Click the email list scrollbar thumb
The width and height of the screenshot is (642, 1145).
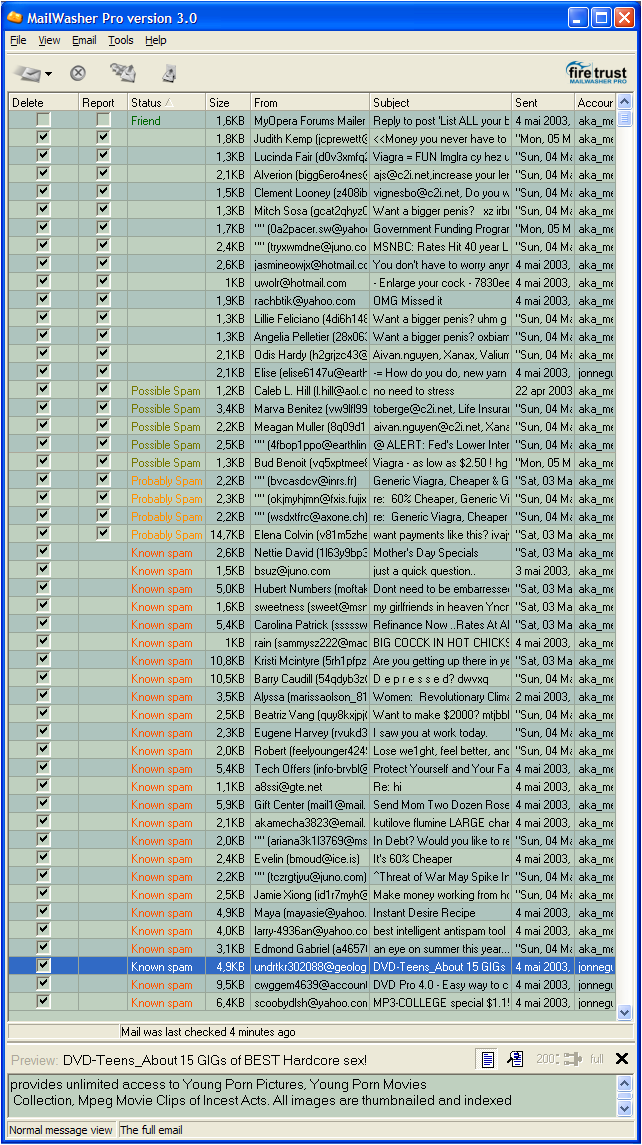tap(624, 118)
